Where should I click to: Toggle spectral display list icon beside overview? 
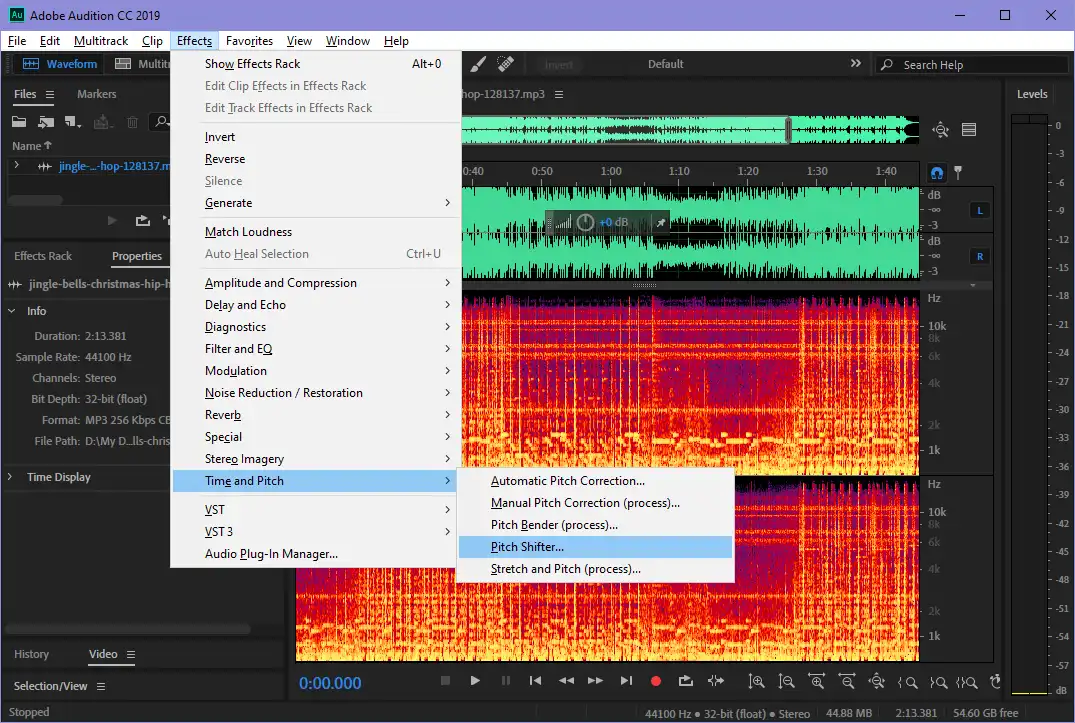(969, 130)
